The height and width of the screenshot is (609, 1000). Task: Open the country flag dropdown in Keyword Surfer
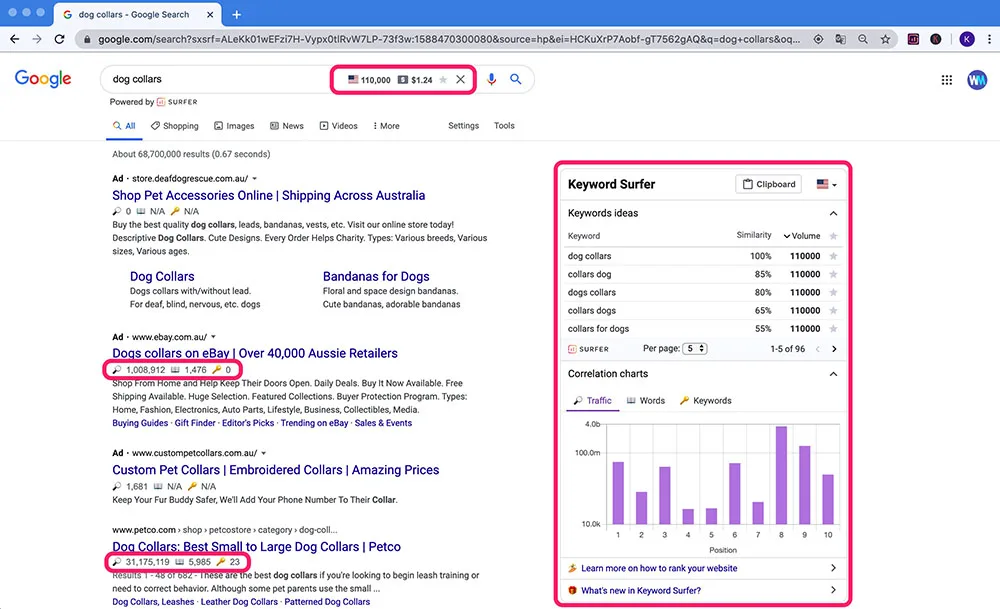click(x=827, y=184)
